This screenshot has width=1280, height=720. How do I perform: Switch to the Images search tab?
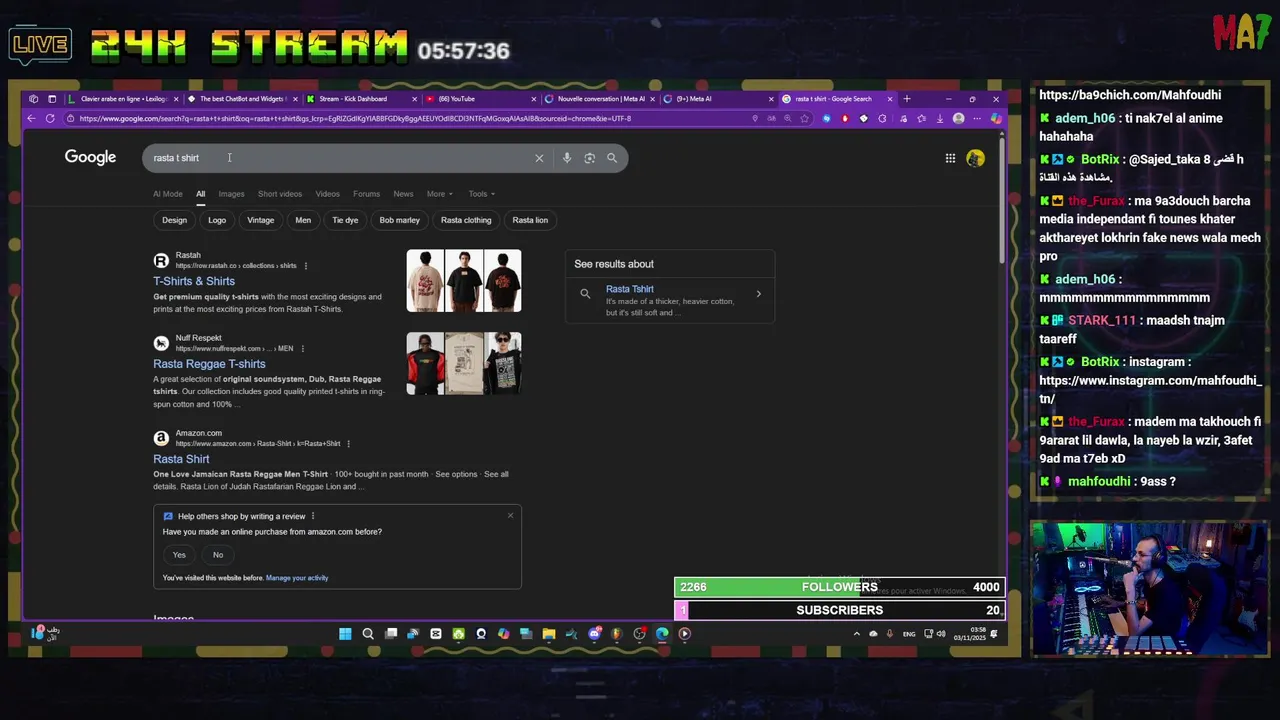point(231,194)
